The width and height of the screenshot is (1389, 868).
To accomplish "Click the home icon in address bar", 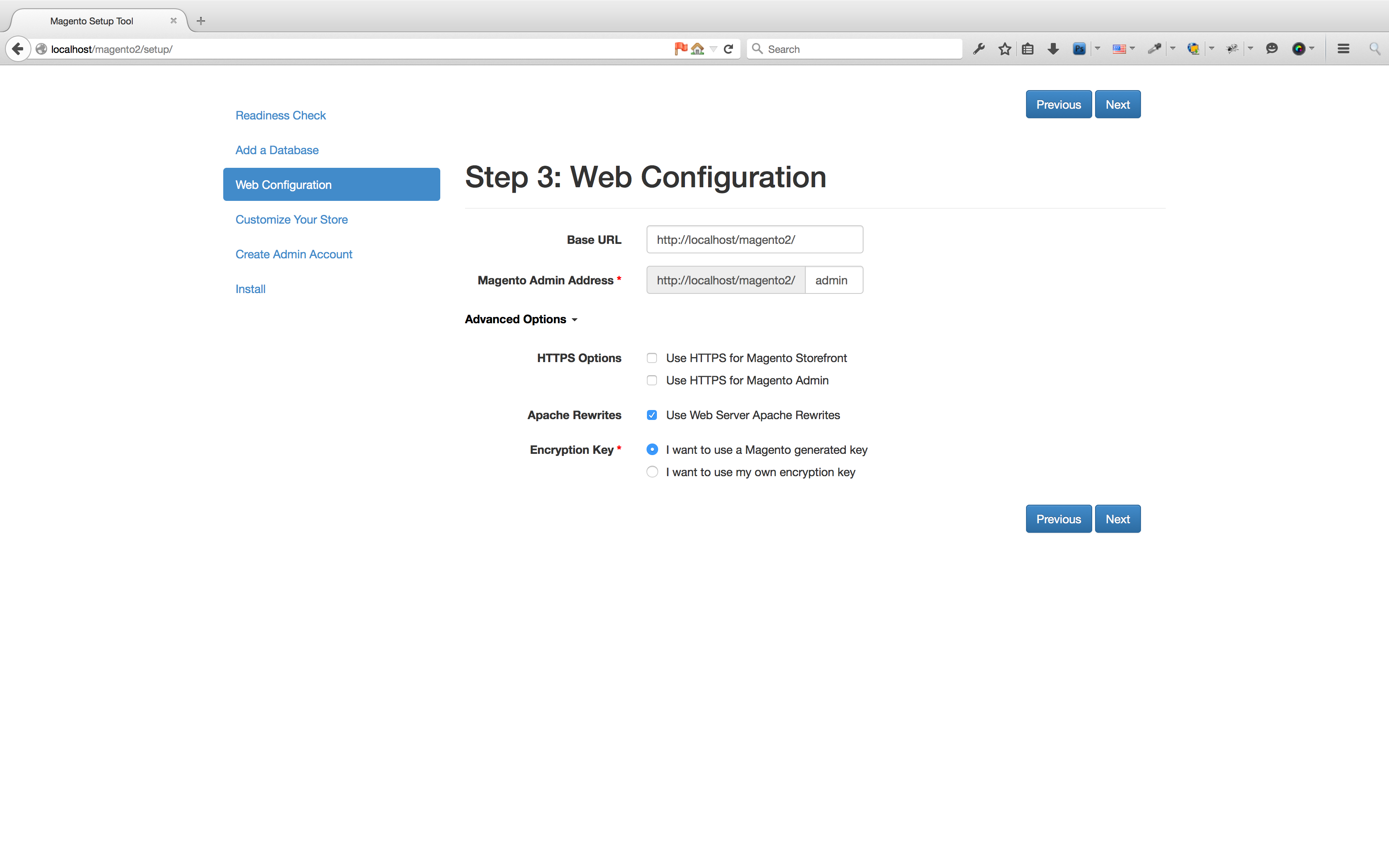I will [x=697, y=49].
